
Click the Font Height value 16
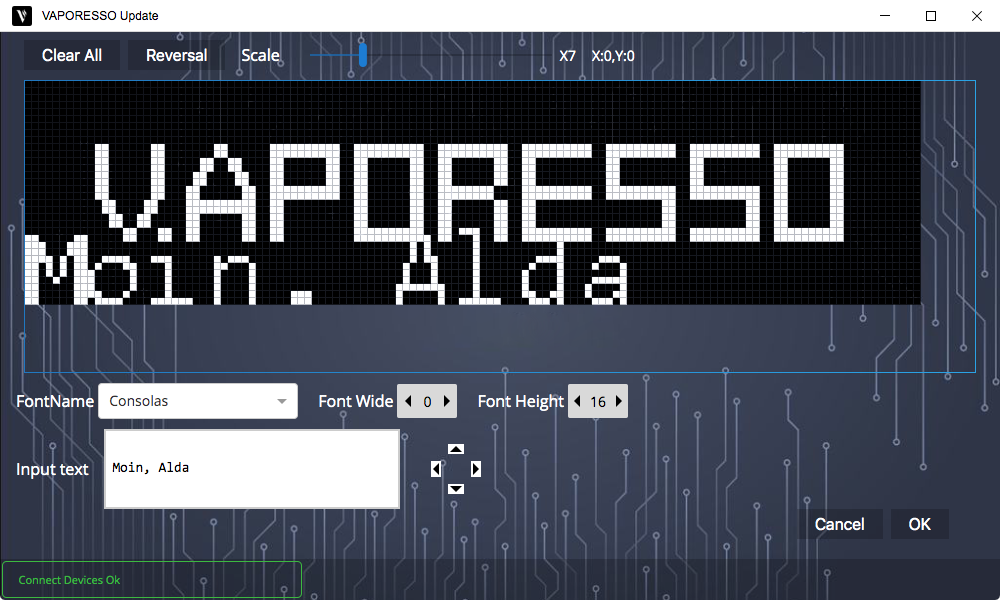tap(598, 402)
